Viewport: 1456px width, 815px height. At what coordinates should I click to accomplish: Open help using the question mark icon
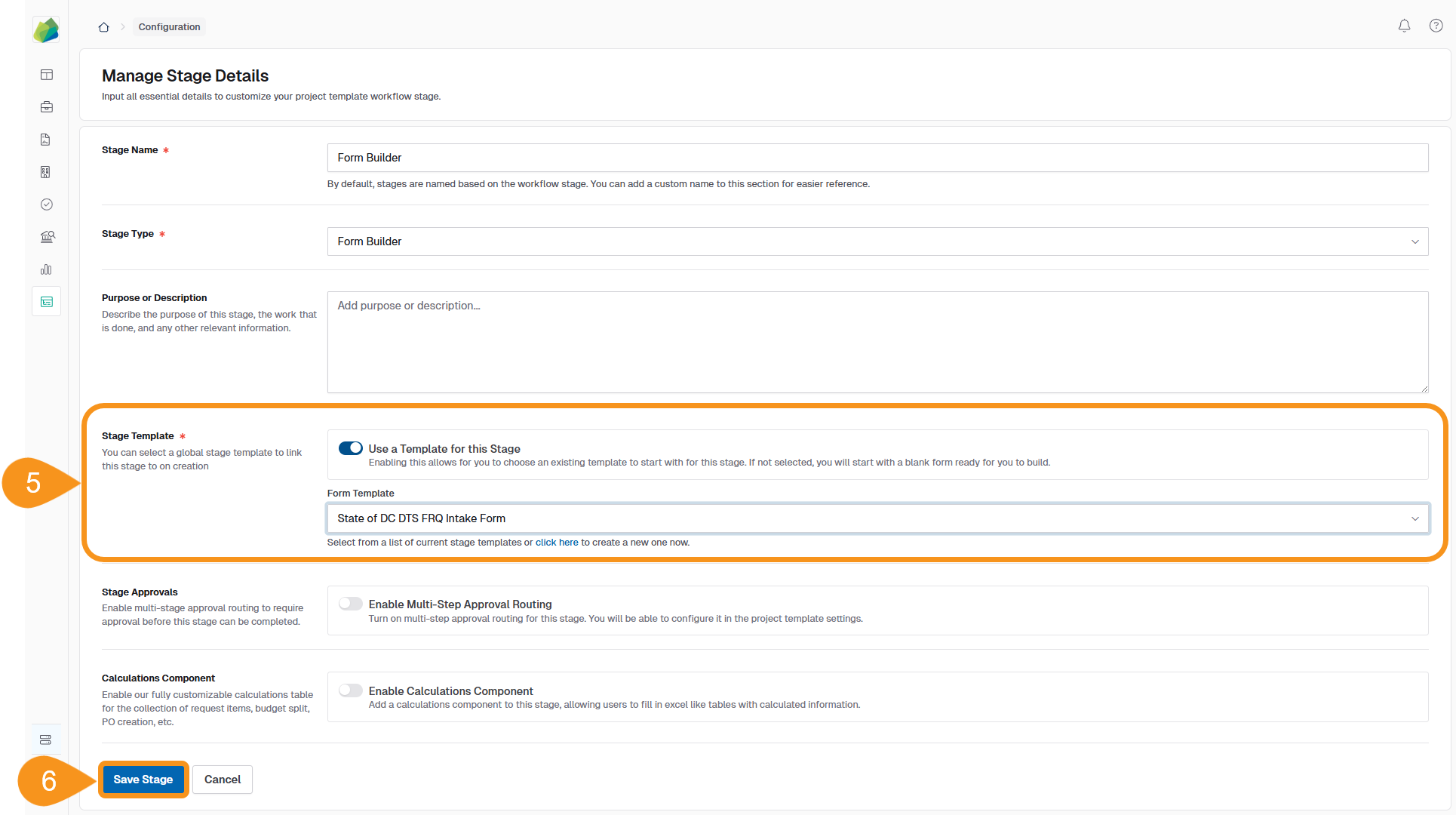point(1436,25)
